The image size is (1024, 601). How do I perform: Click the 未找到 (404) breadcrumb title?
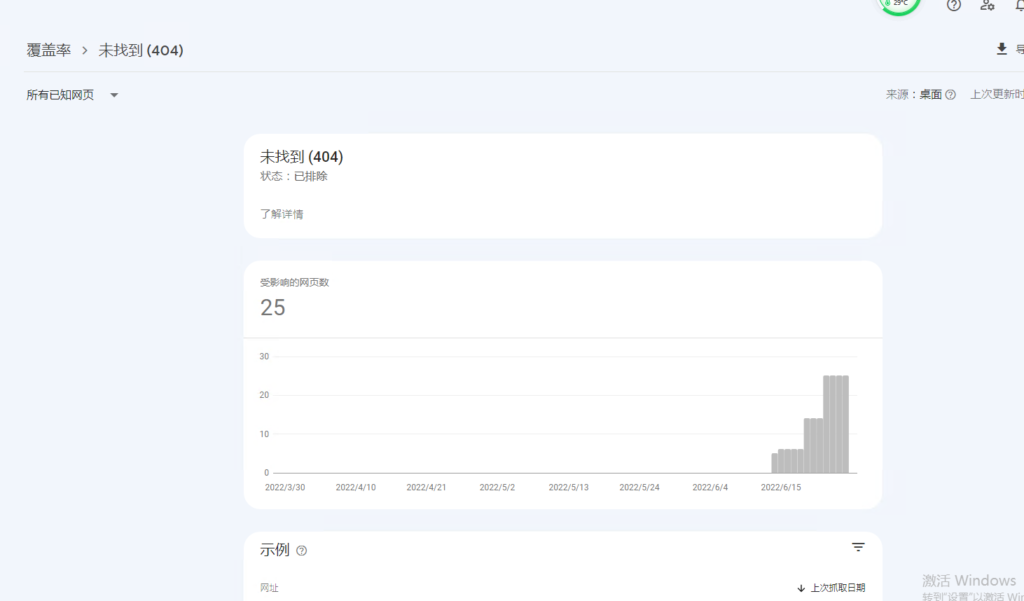141,50
